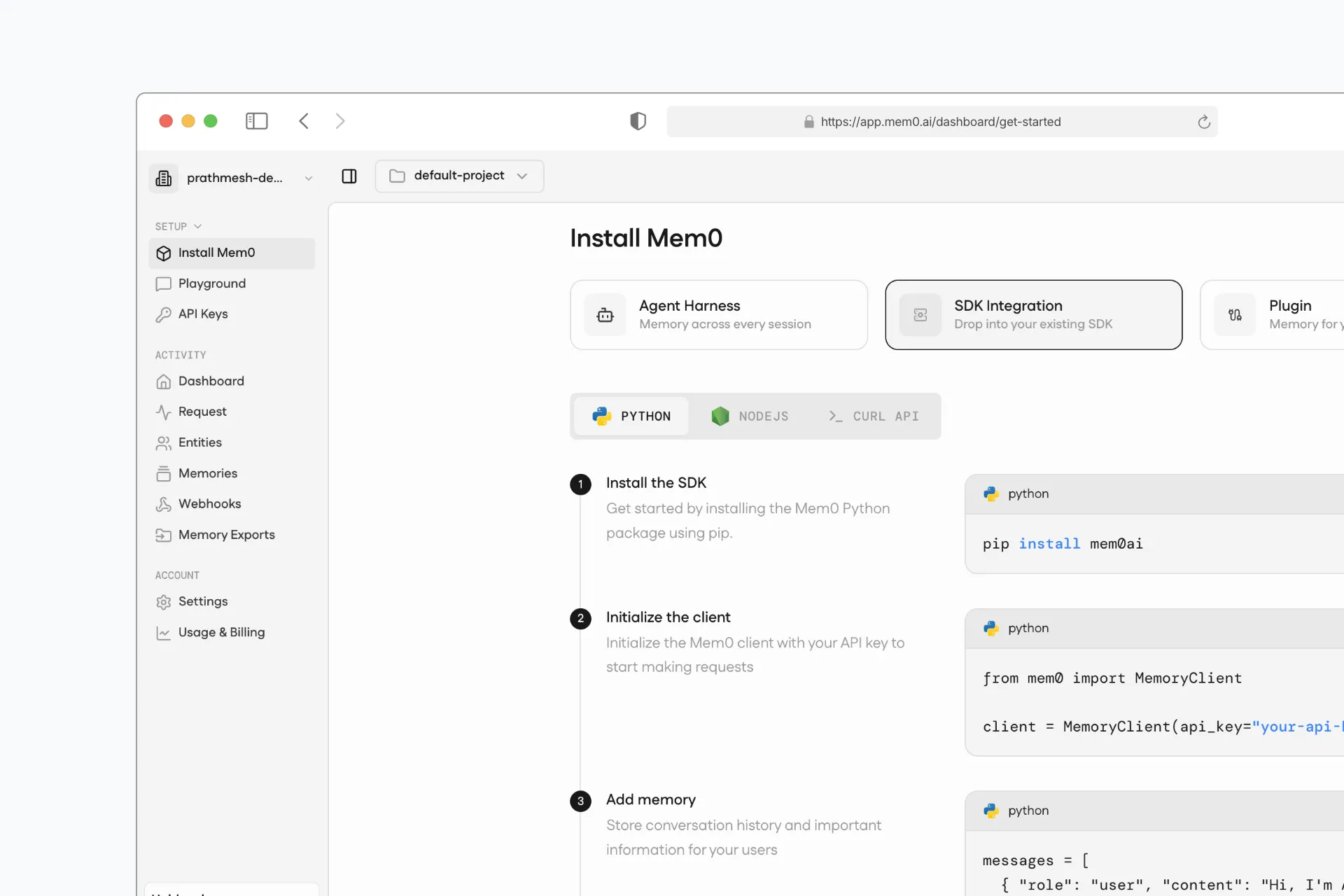
Task: Navigate to Dashboard
Action: [232, 381]
